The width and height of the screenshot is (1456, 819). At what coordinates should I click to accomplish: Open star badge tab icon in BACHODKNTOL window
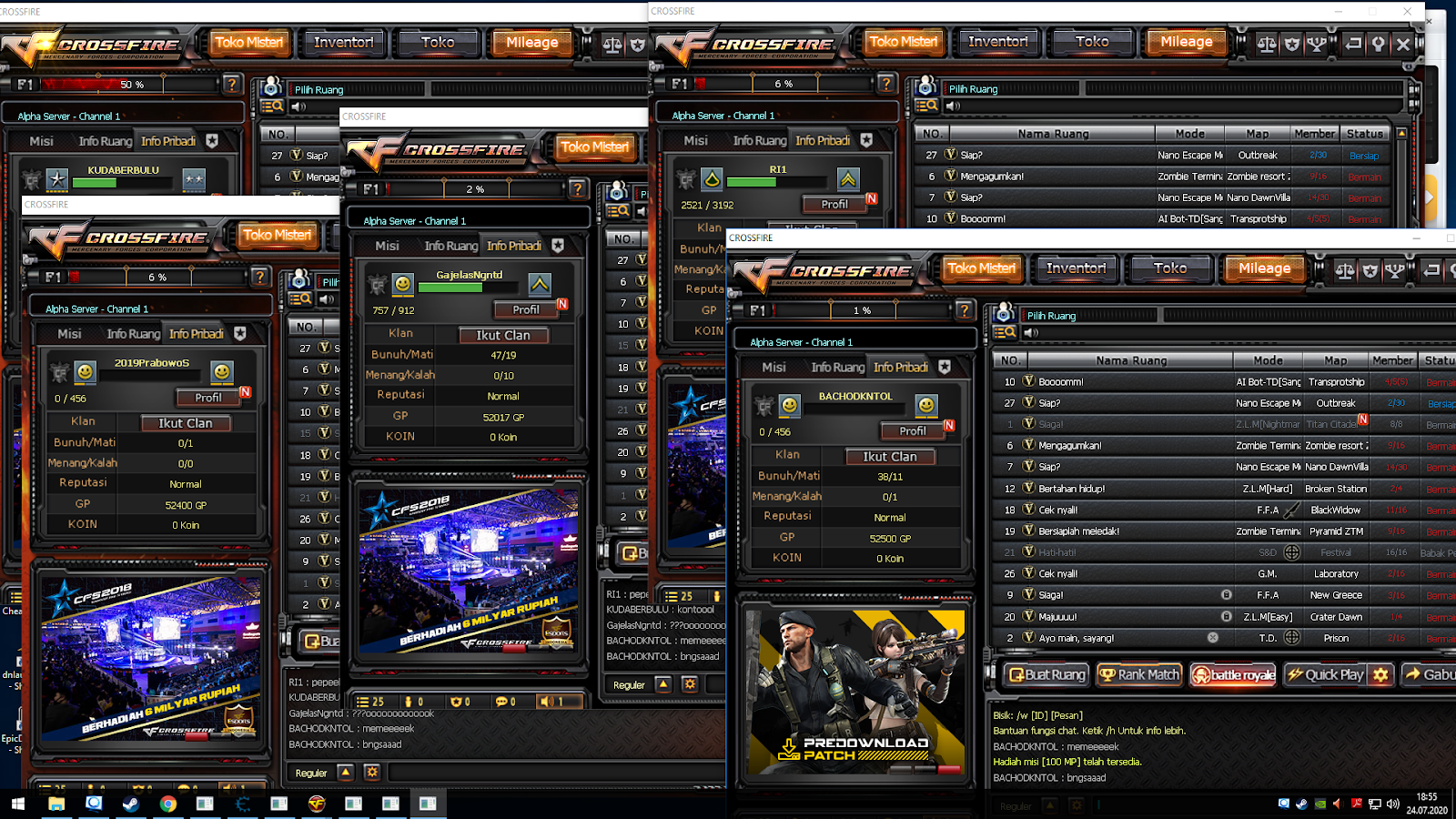945,367
